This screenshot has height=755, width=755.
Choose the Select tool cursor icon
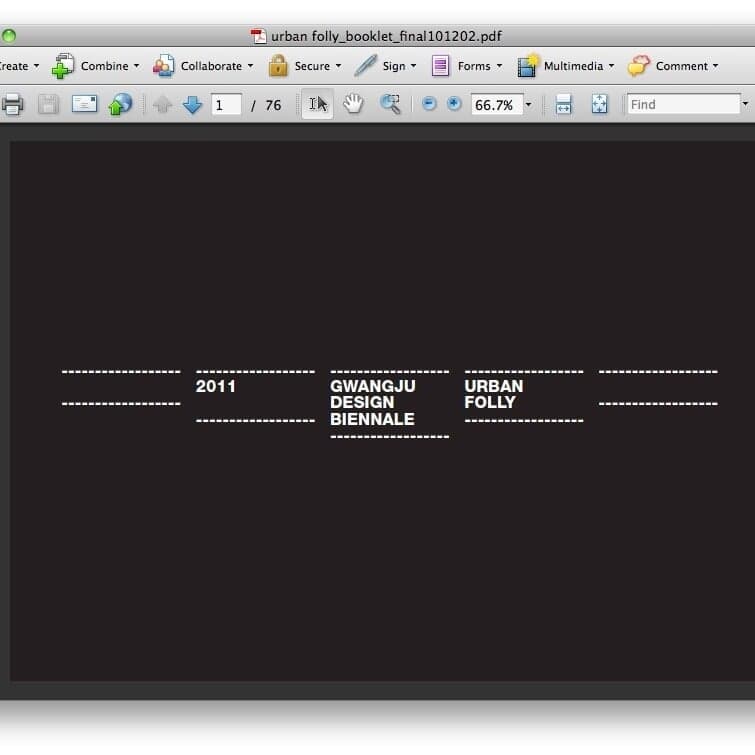[x=318, y=104]
